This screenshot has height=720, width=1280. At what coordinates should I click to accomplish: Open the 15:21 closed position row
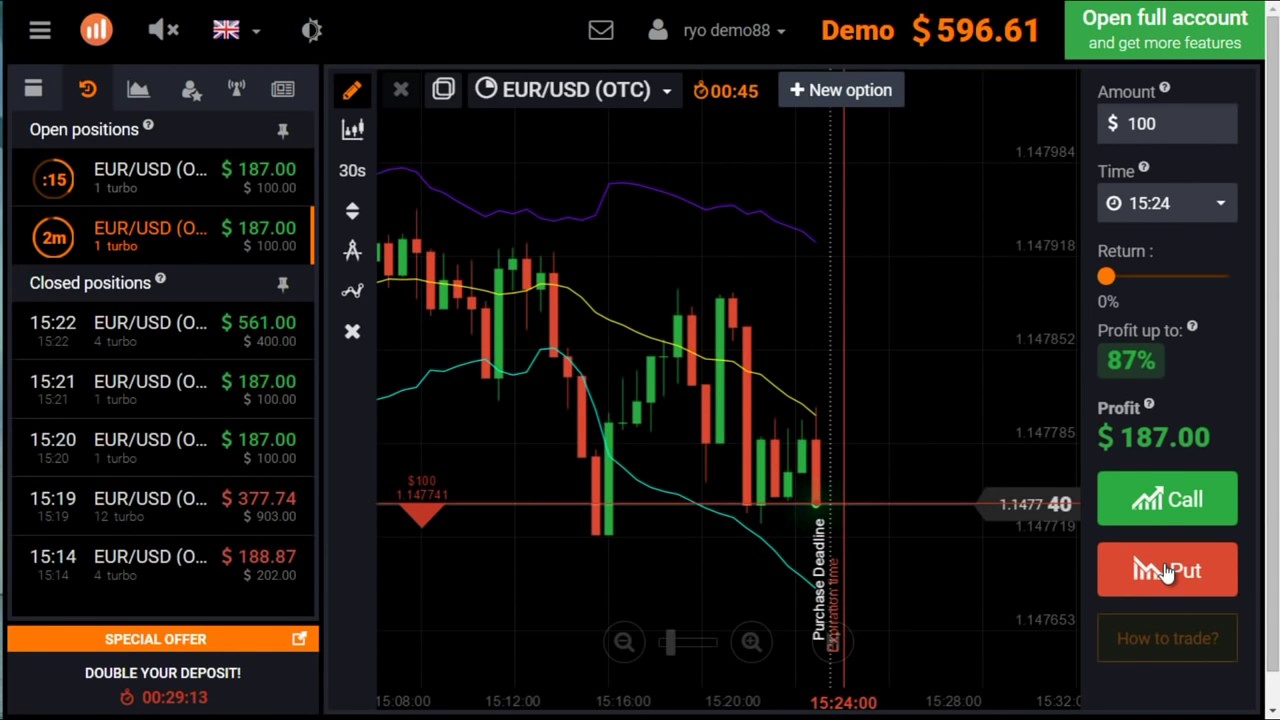tap(163, 389)
